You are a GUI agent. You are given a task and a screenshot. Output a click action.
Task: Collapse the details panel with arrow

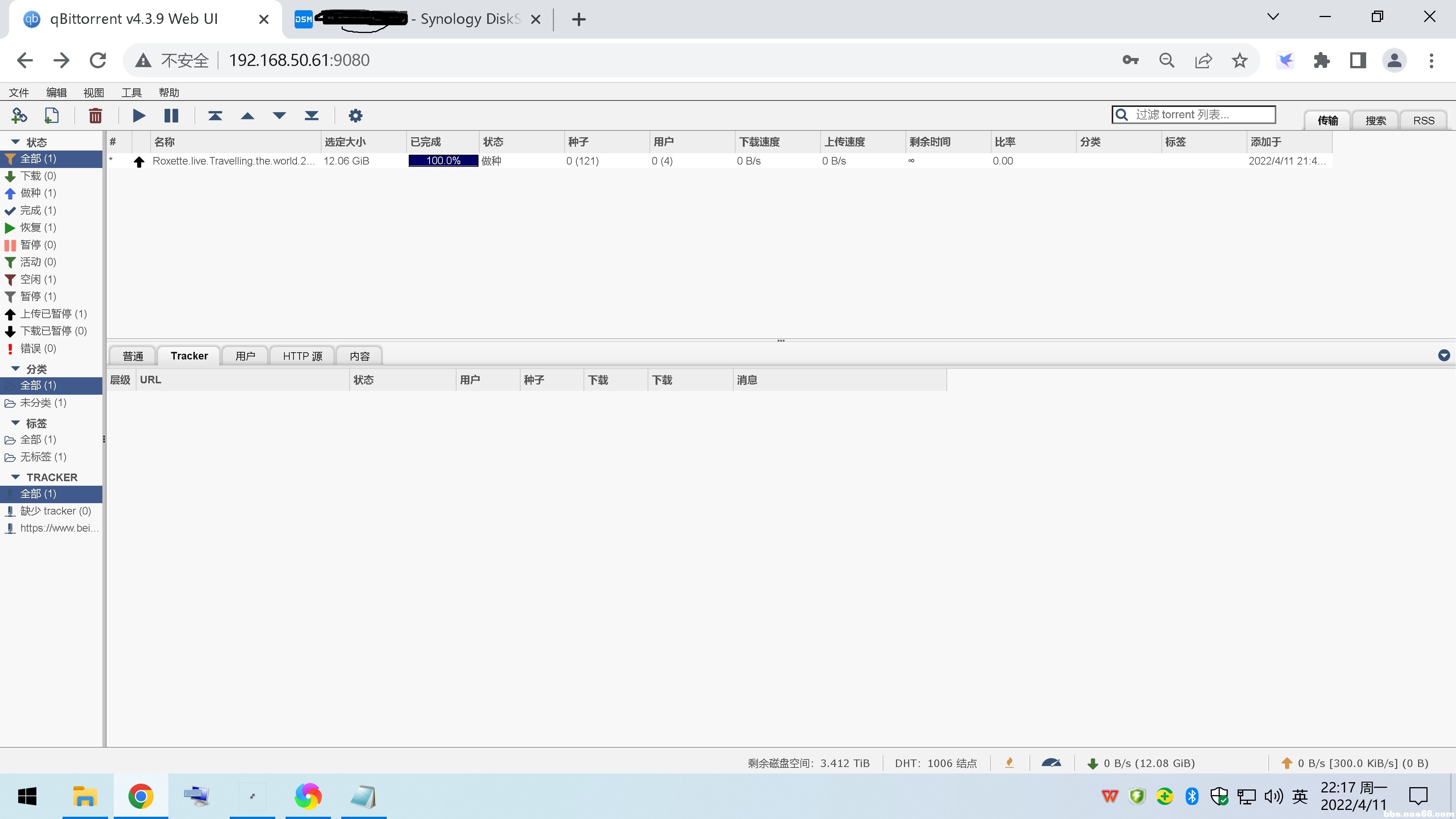point(1443,355)
